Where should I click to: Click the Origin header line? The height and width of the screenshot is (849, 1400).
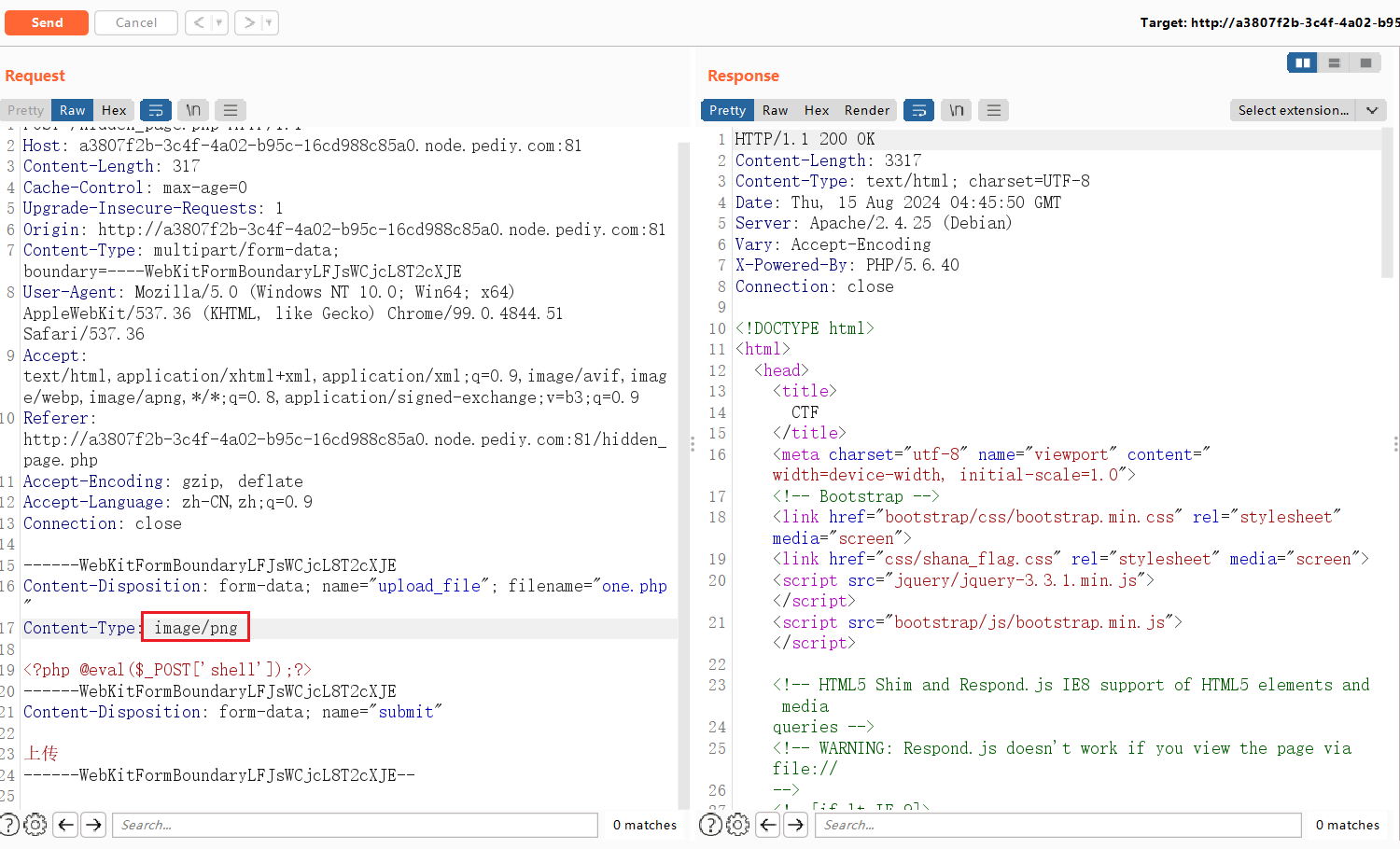tap(344, 230)
